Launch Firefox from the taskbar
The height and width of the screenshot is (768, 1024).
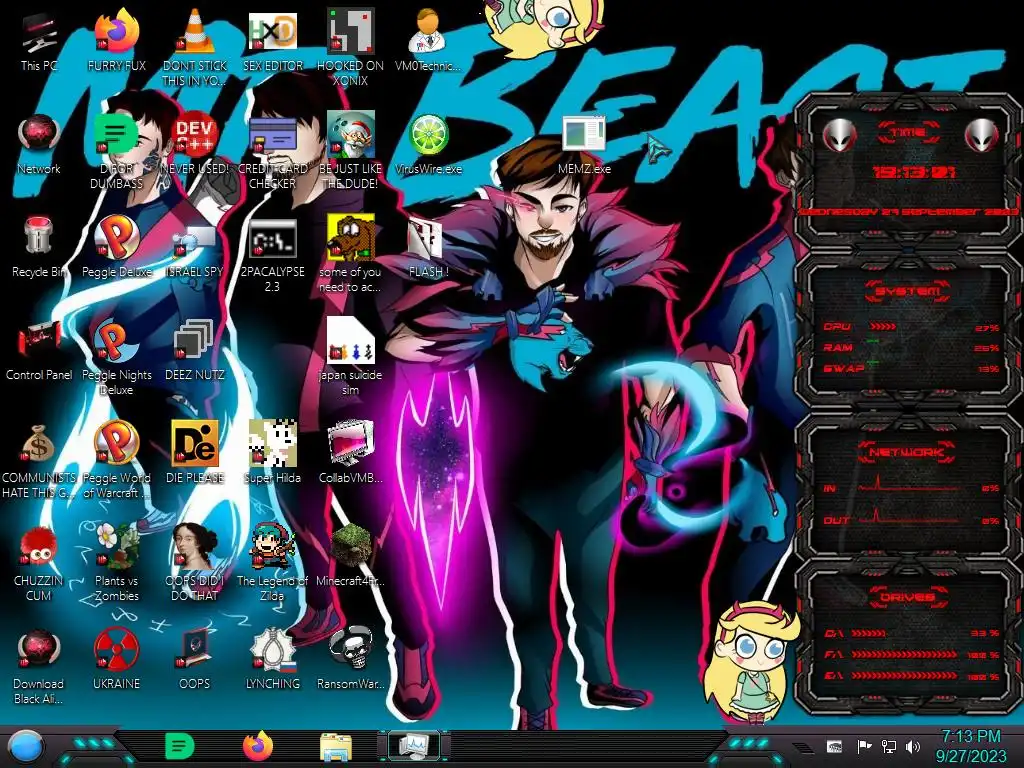258,746
